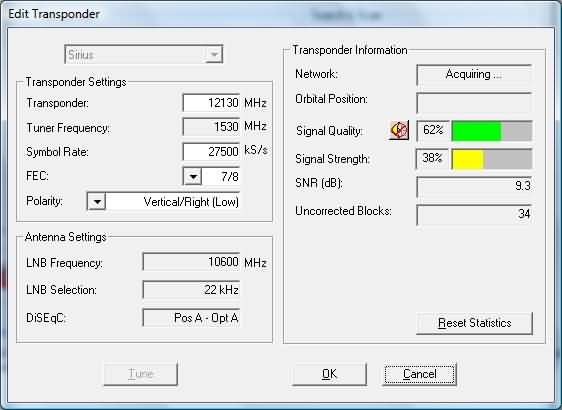Open the FEC dropdown arrow
The height and width of the screenshot is (410, 562).
tap(193, 176)
